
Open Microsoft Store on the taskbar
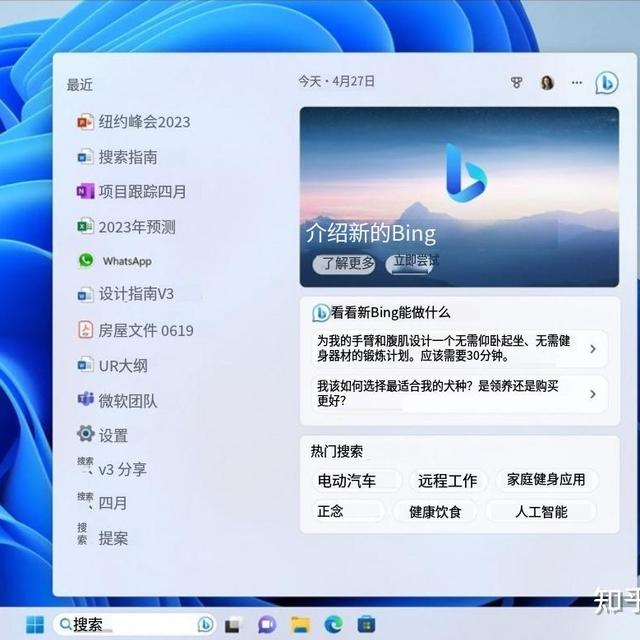pos(366,624)
